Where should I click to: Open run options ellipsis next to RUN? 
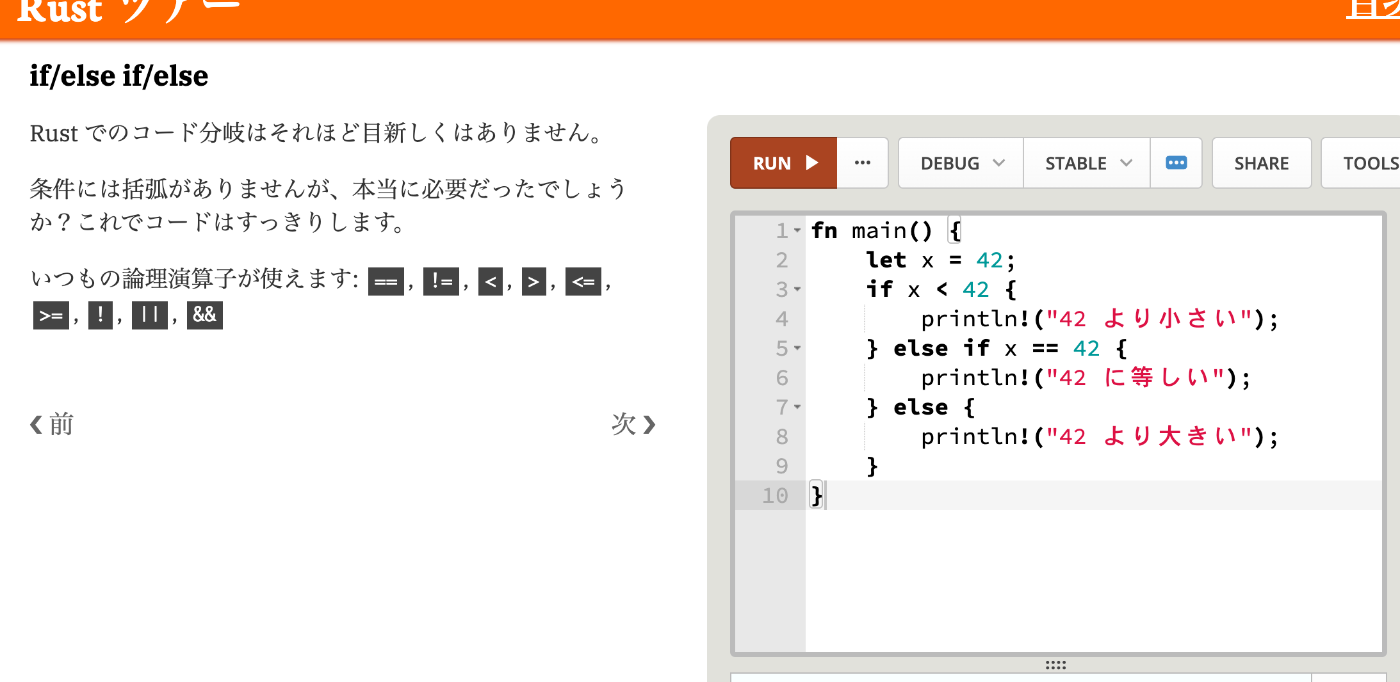click(862, 163)
